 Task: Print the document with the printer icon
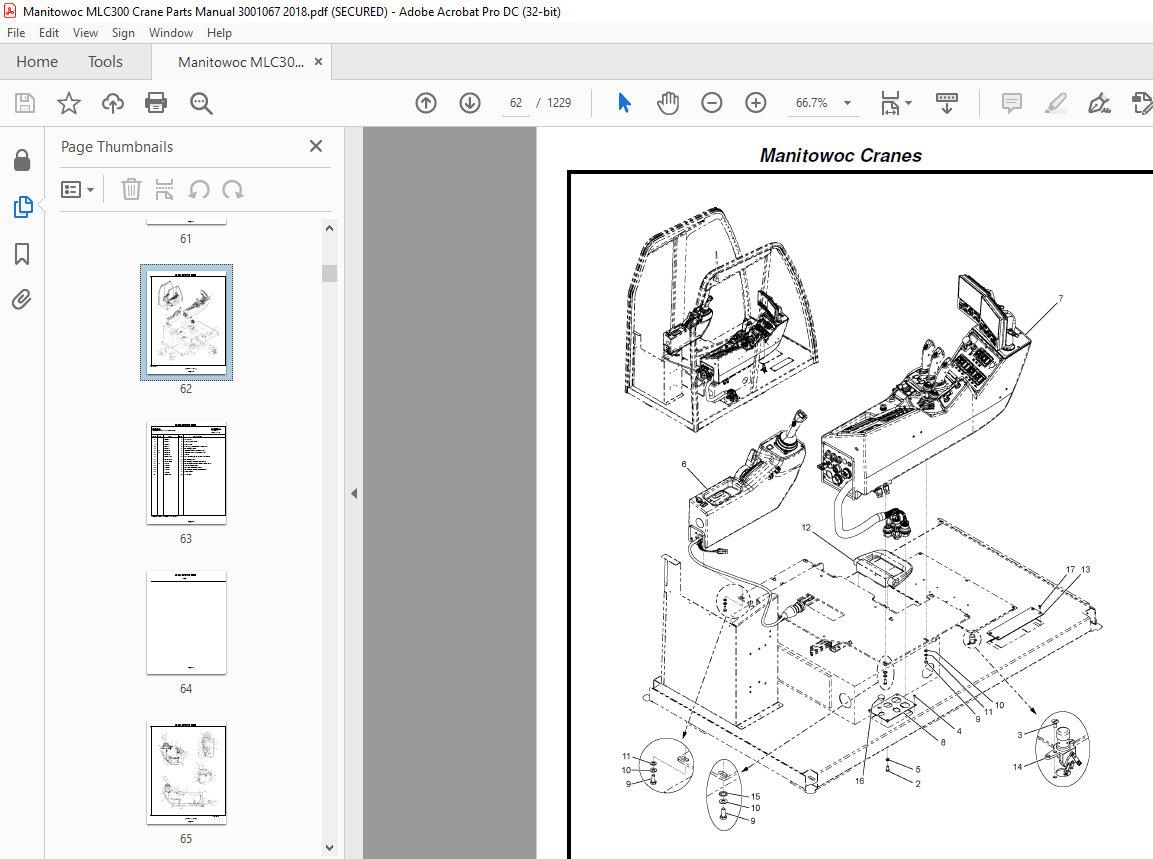point(156,103)
